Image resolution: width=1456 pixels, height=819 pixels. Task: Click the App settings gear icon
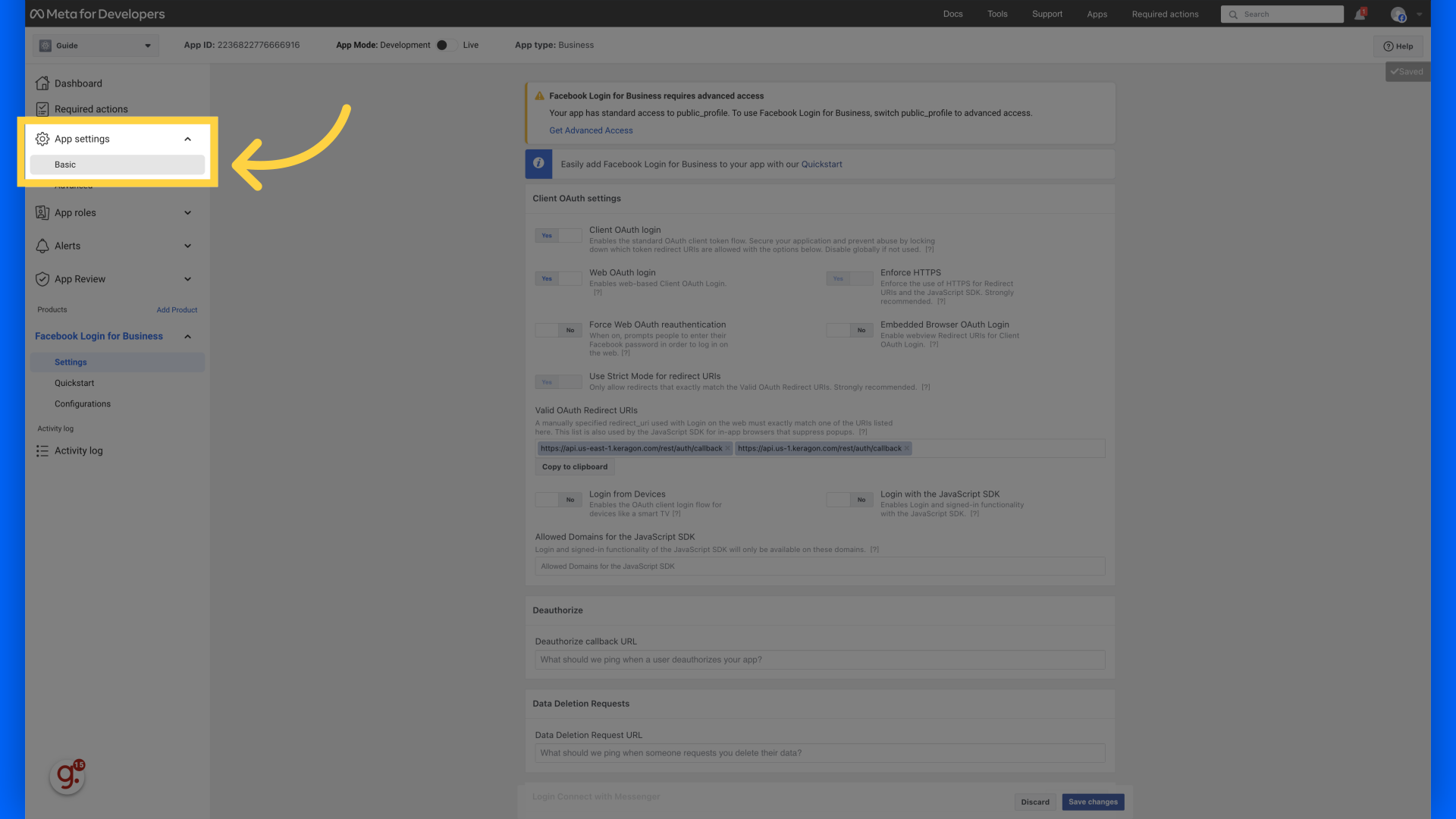(x=42, y=139)
